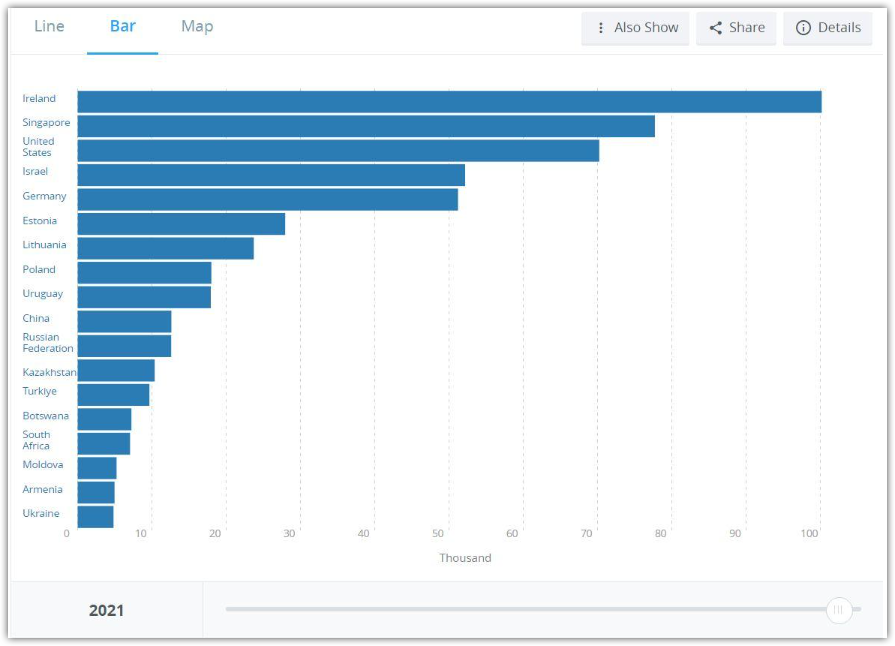Open the Map tab
Screen dimensions: 895x646
197,27
